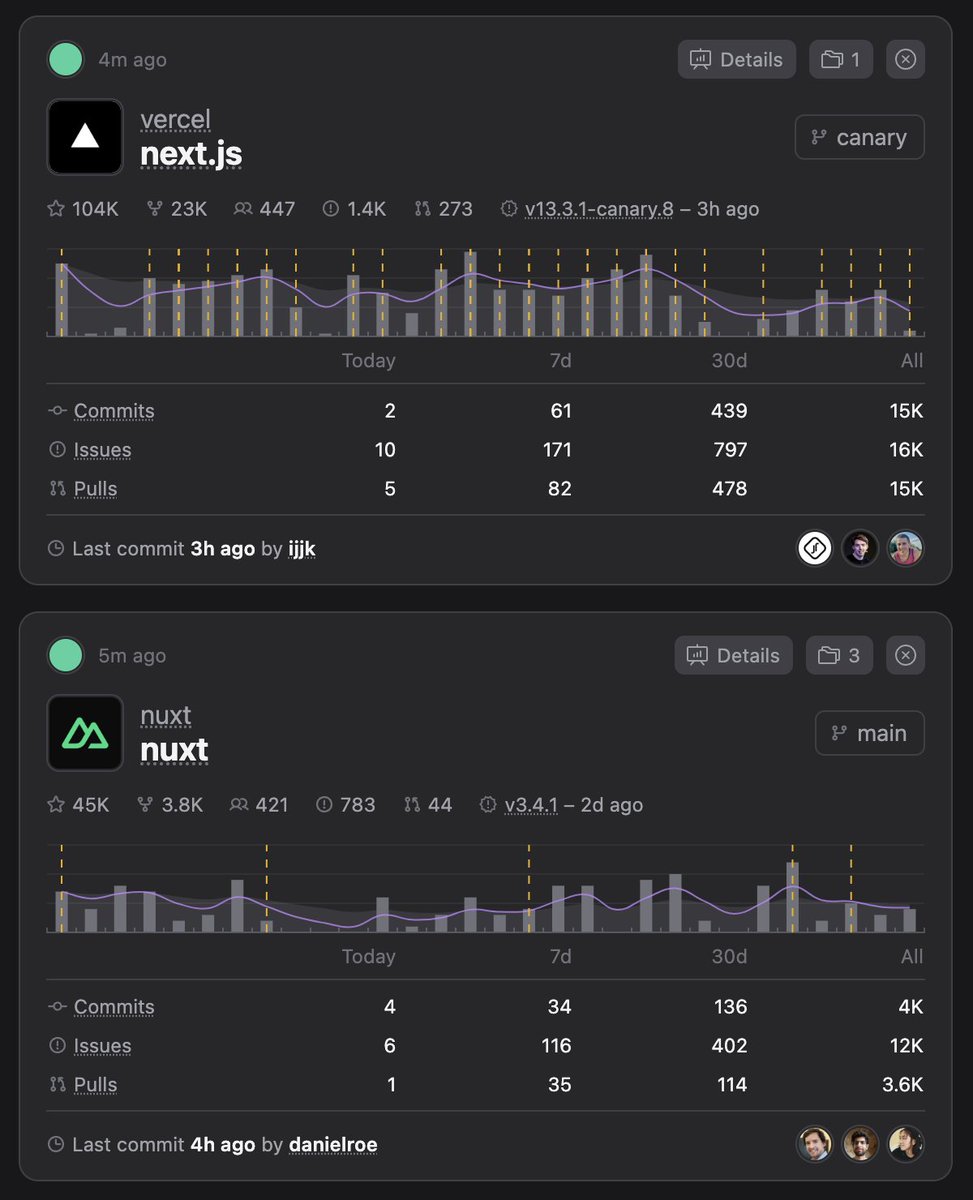The width and height of the screenshot is (973, 1200).
Task: Open the nuxt owner link
Action: pos(166,716)
